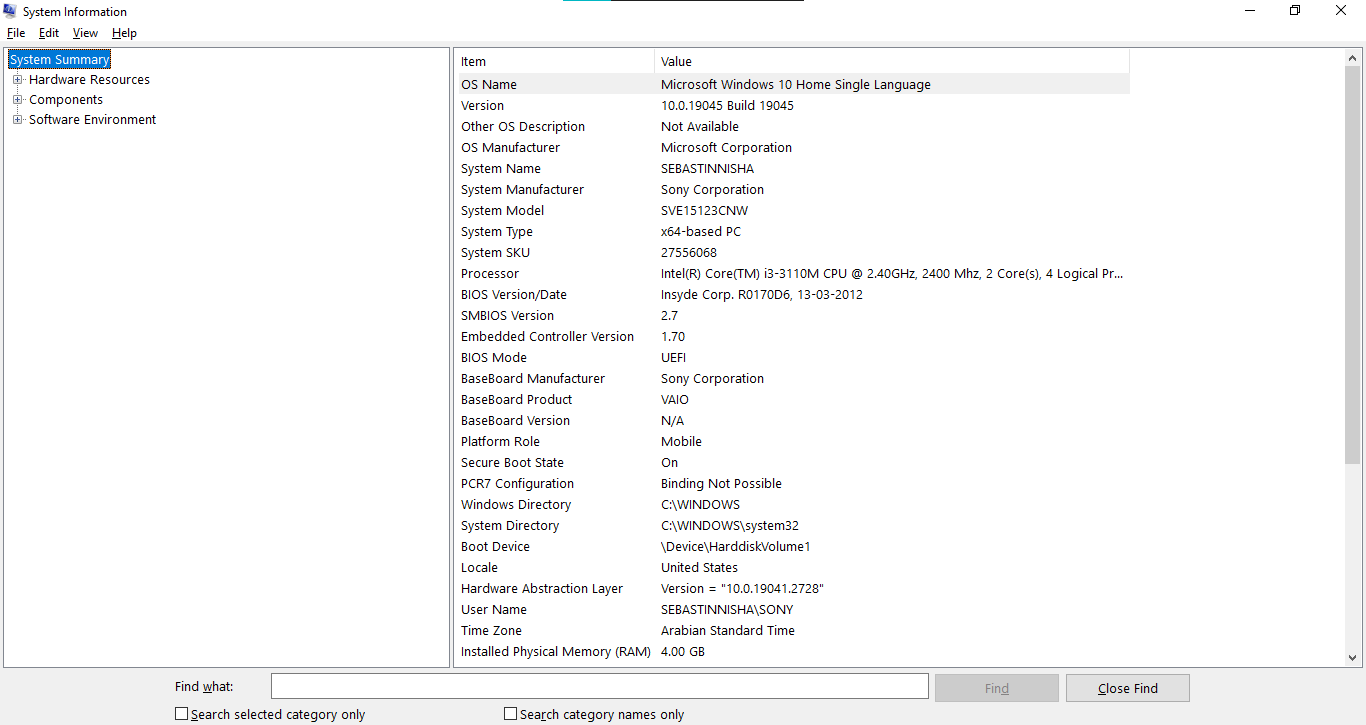Select System Summary in the tree
The height and width of the screenshot is (725, 1366).
tap(58, 59)
